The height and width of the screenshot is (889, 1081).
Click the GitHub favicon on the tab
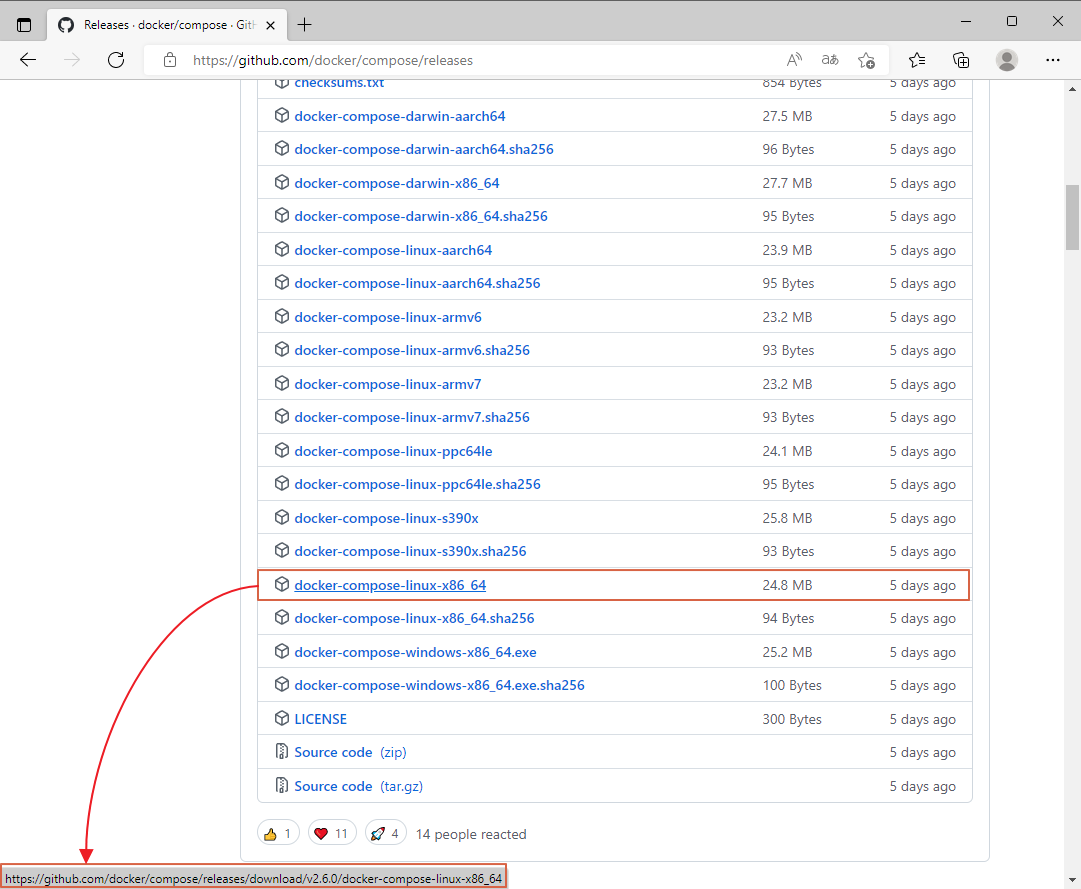point(65,25)
